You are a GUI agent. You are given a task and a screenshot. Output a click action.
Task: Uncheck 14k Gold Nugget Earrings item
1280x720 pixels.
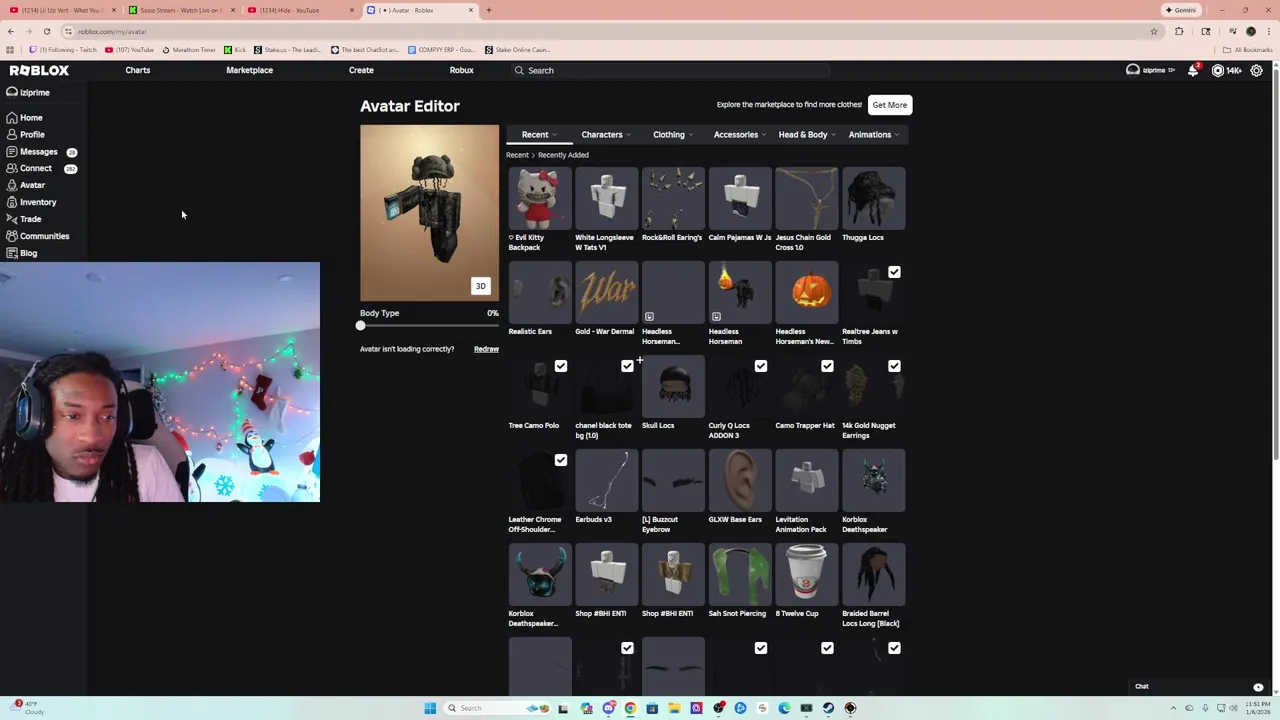894,366
